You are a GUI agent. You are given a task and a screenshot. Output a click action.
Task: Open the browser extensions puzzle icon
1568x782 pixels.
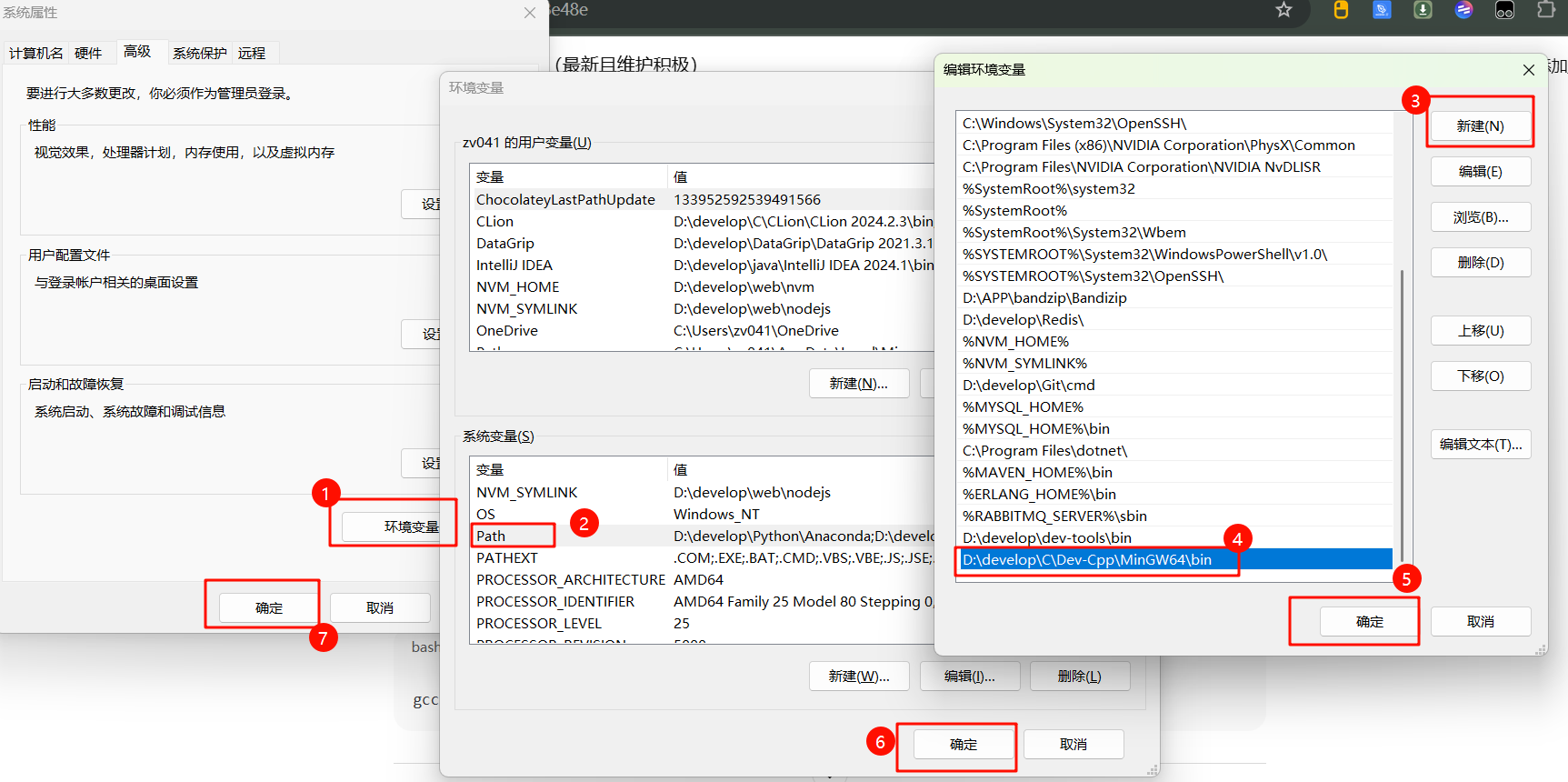[1546, 10]
